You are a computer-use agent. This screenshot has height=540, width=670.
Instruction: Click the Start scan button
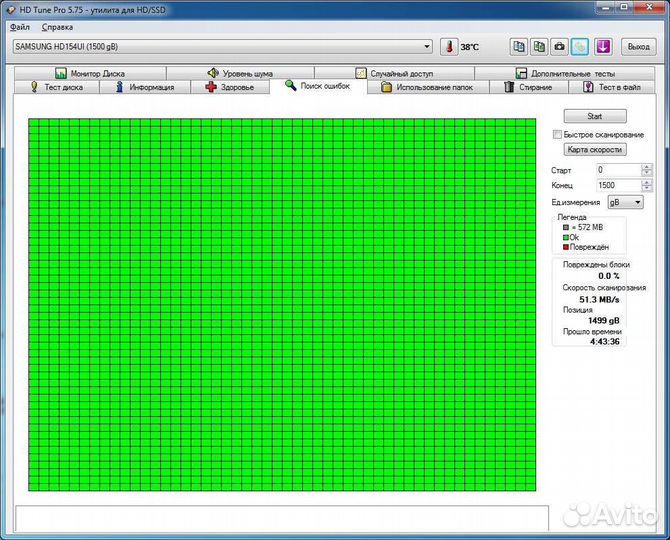pyautogui.click(x=595, y=116)
